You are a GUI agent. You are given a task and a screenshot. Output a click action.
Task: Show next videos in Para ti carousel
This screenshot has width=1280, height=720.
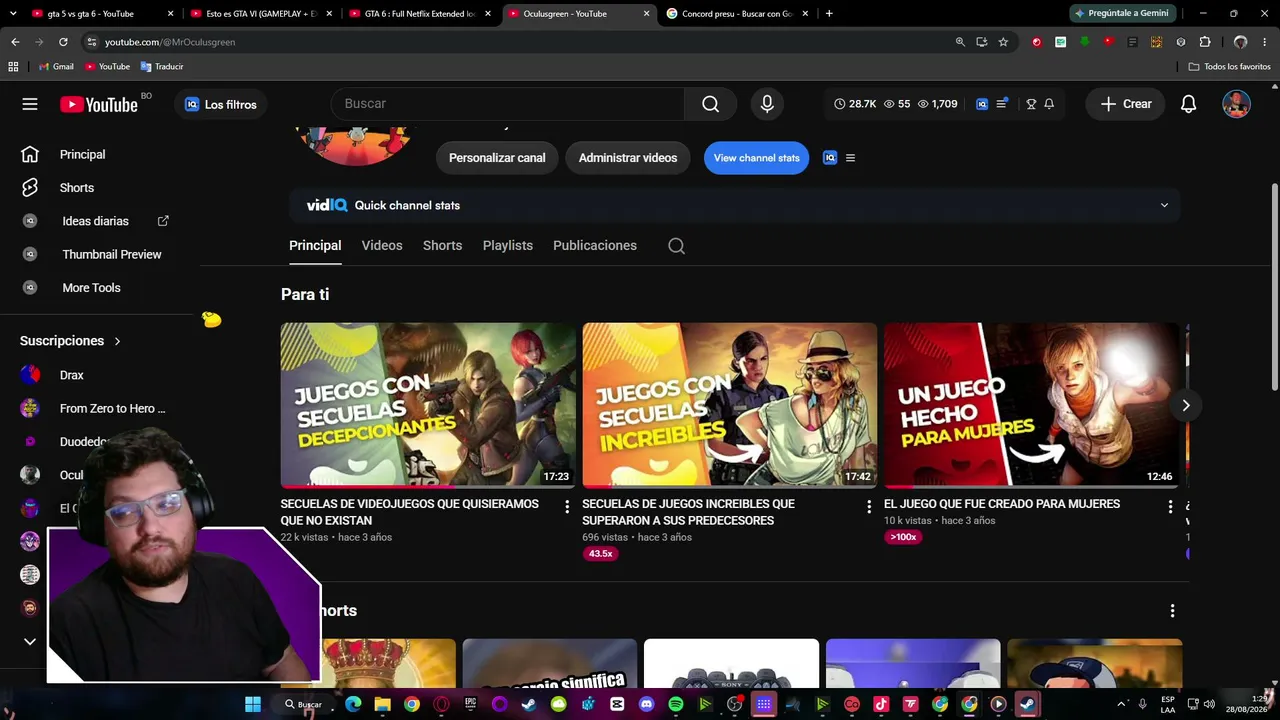click(1186, 405)
